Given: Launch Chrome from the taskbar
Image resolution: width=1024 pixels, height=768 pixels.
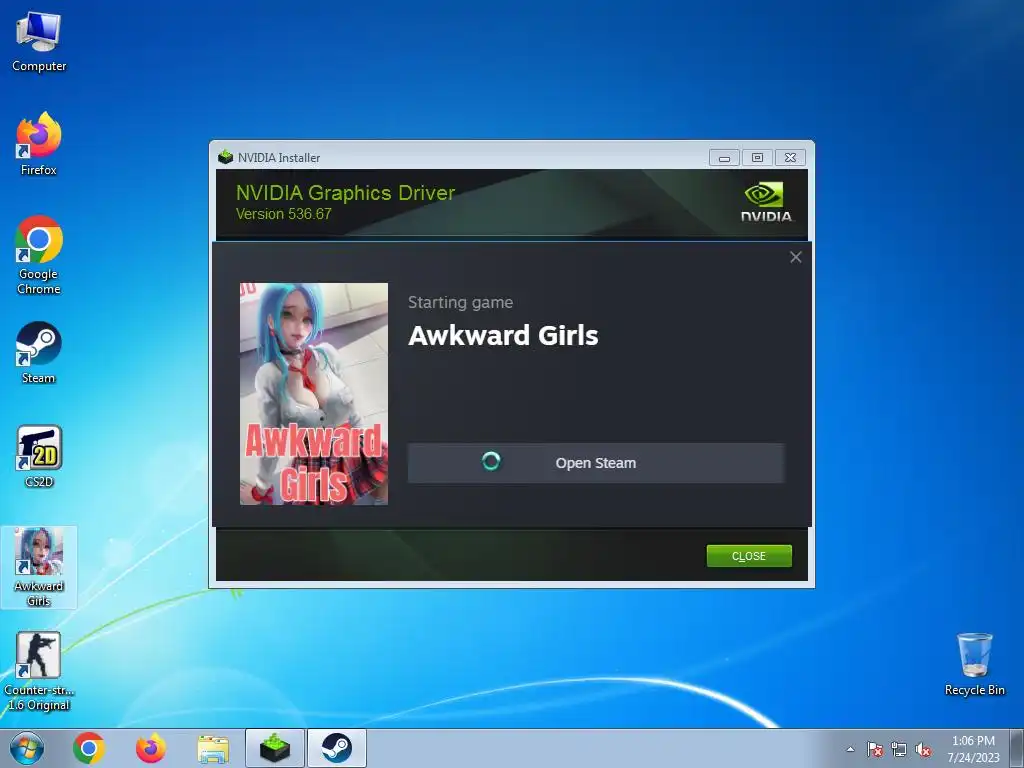Looking at the screenshot, I should click(89, 748).
